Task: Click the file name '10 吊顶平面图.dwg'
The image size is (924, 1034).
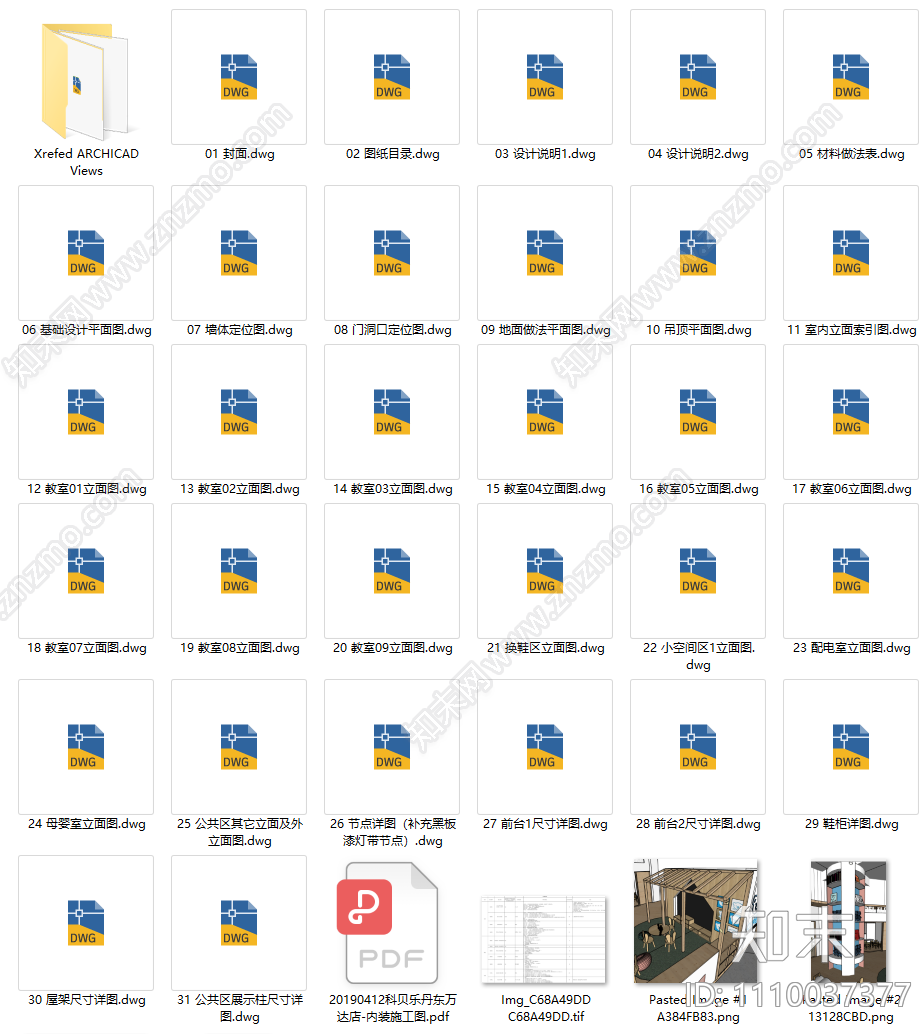Action: tap(698, 330)
